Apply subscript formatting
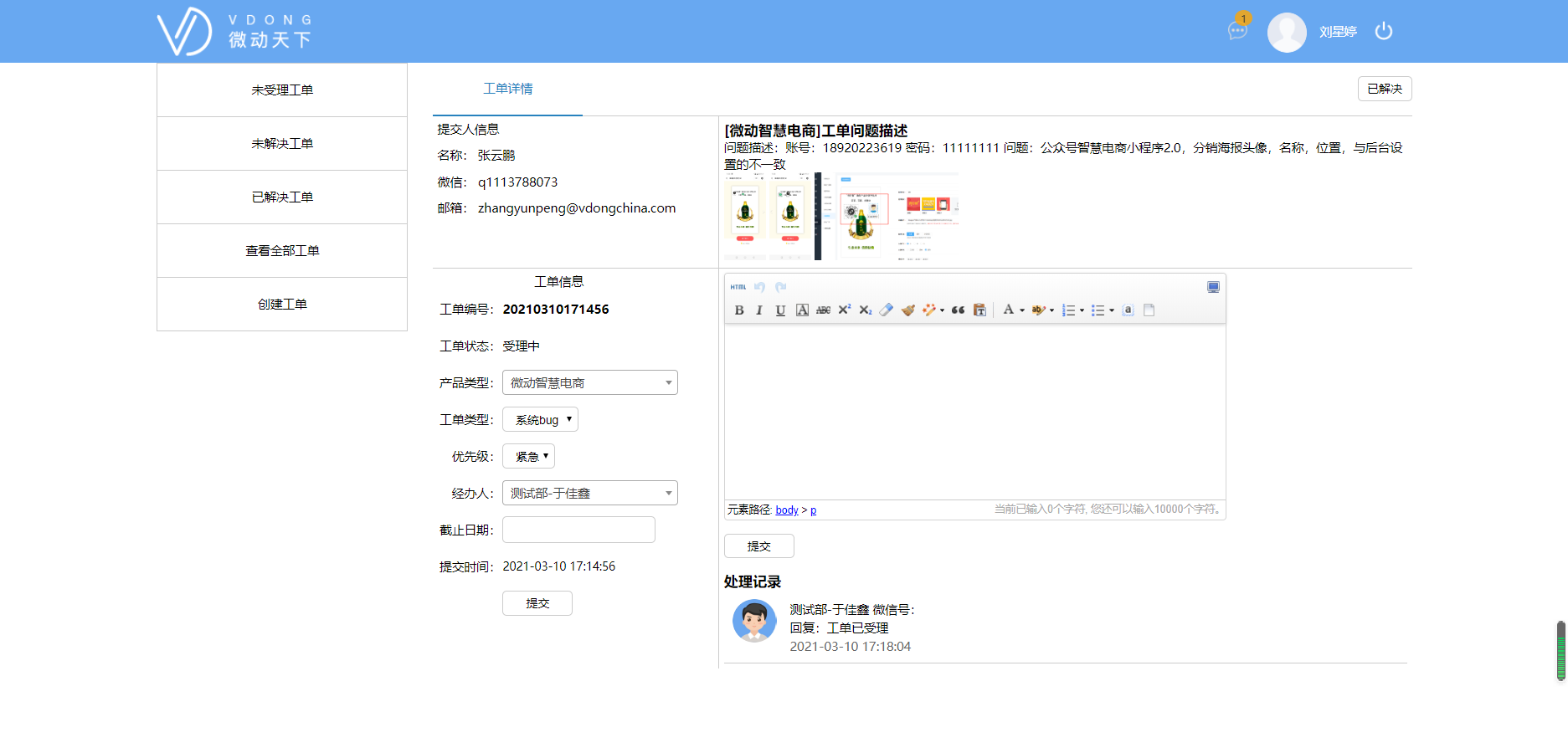The height and width of the screenshot is (753, 1568). 866,310
